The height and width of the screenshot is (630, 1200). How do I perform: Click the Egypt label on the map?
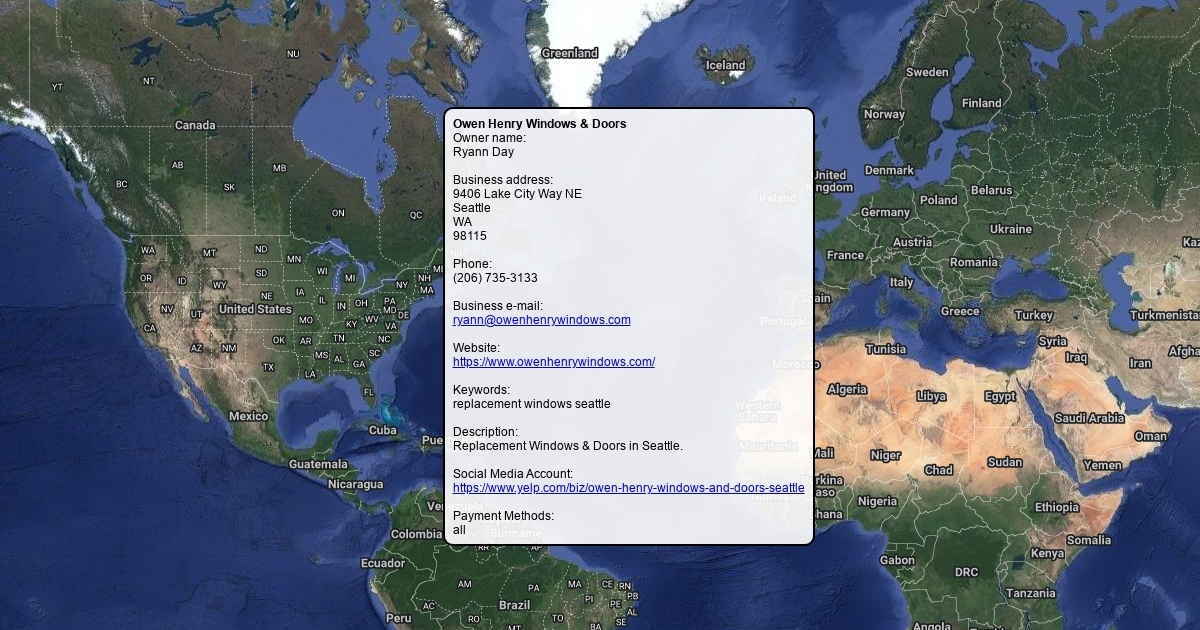pos(999,397)
